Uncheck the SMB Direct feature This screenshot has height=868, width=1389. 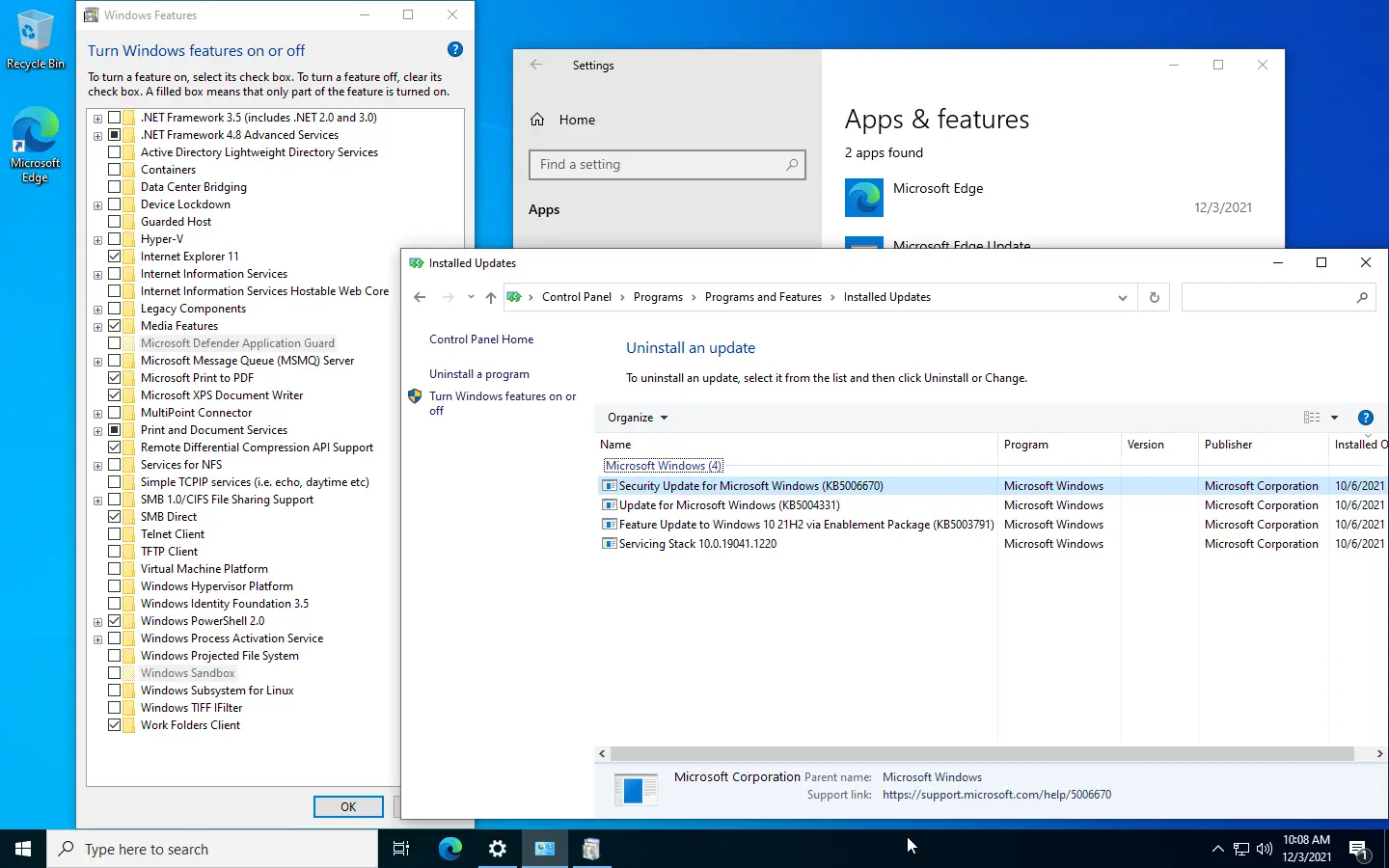(115, 517)
